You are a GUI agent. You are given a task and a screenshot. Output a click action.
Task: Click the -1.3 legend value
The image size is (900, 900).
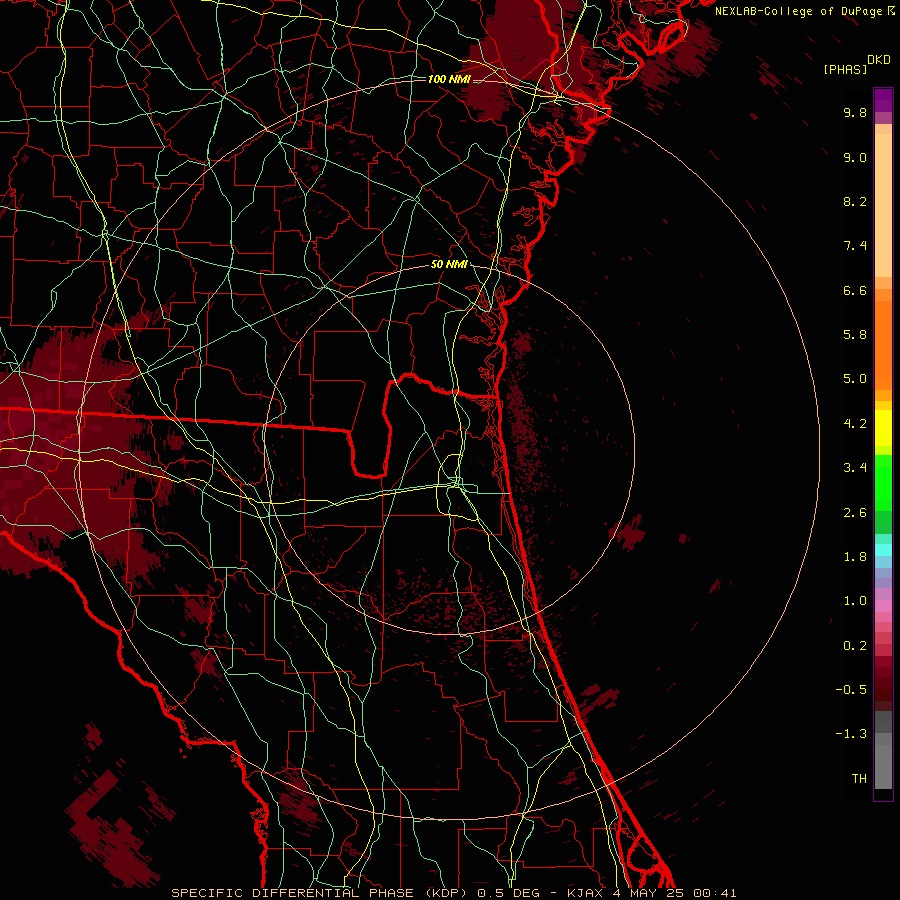coord(851,734)
